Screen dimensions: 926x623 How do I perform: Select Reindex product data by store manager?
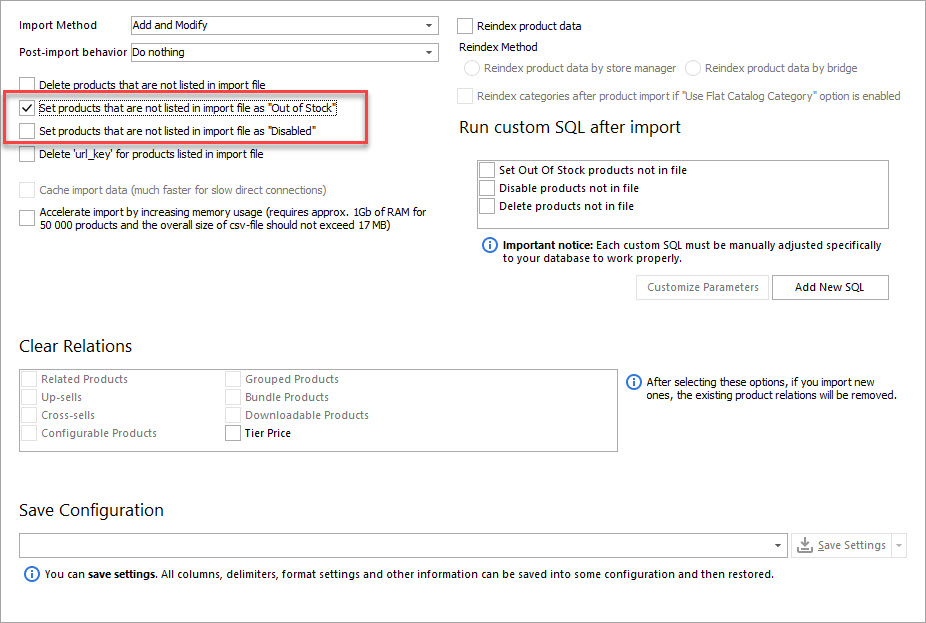pos(471,68)
